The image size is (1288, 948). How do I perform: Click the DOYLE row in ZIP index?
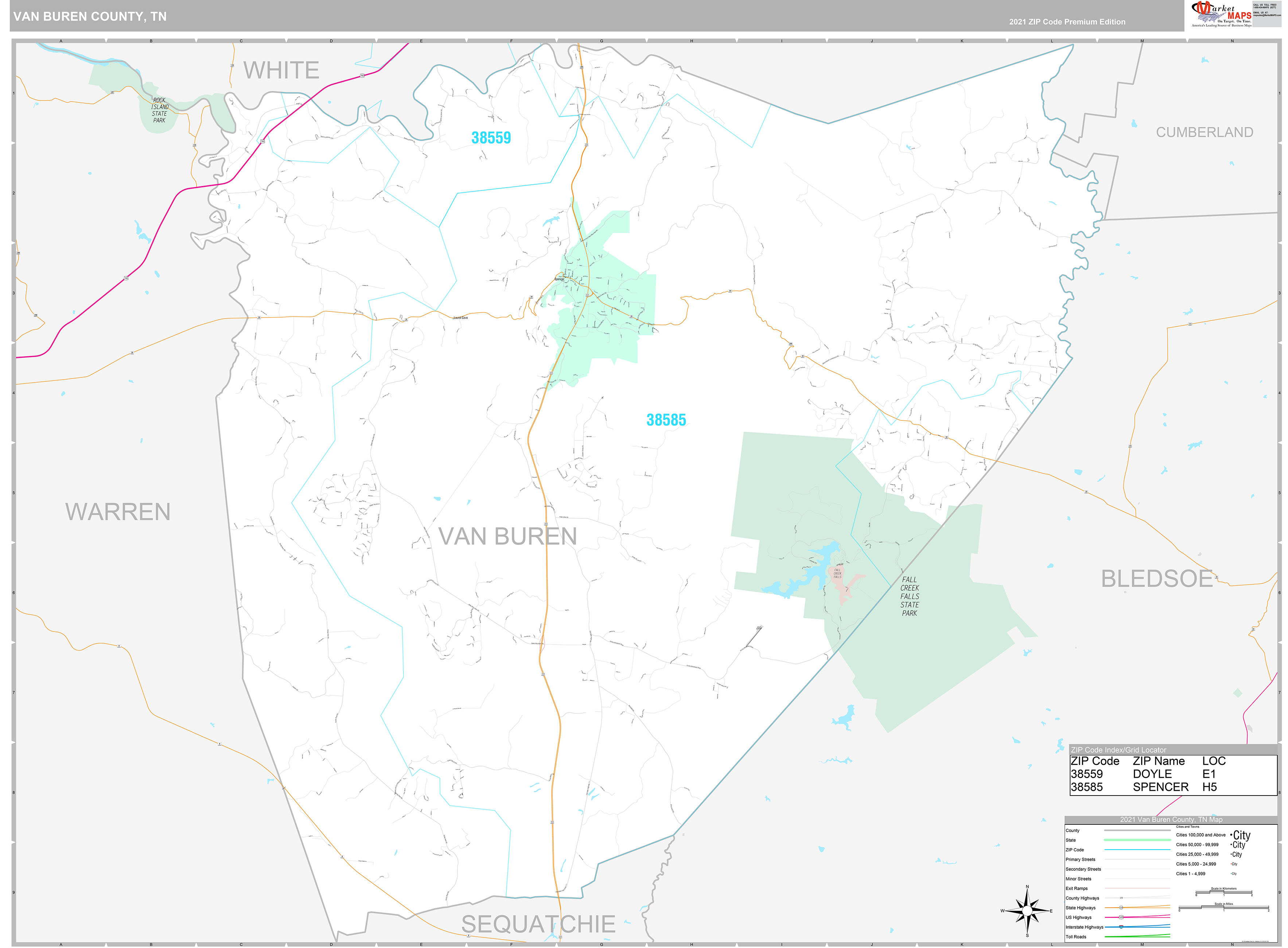pos(1152,774)
